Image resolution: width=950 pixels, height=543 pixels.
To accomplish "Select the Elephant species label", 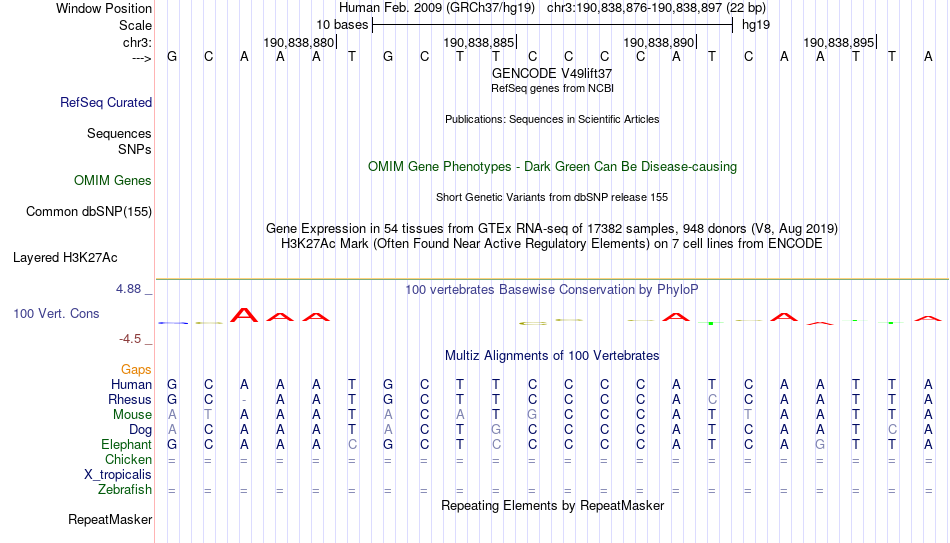I will click(x=127, y=444).
